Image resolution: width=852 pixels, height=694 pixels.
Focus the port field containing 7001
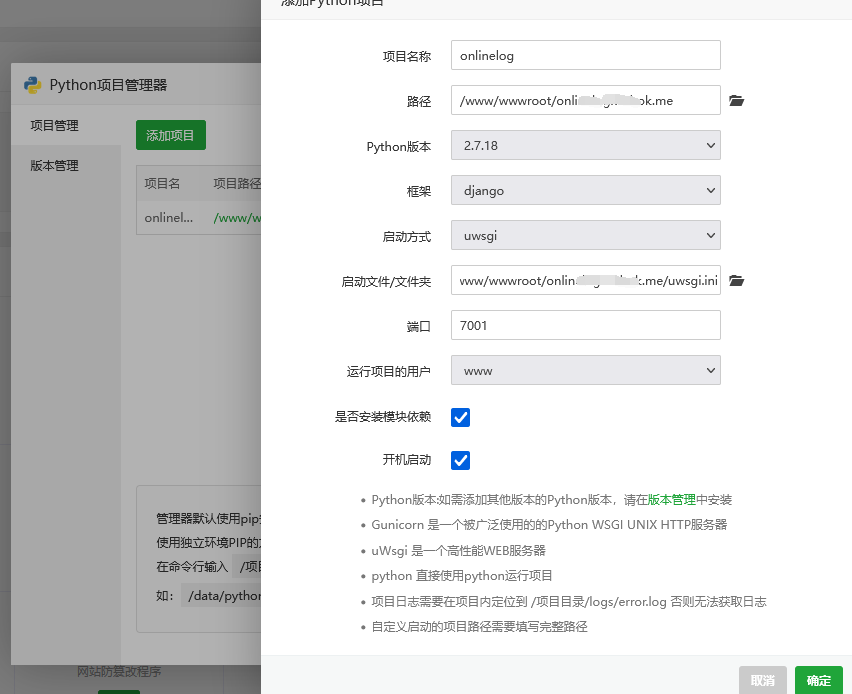click(586, 325)
